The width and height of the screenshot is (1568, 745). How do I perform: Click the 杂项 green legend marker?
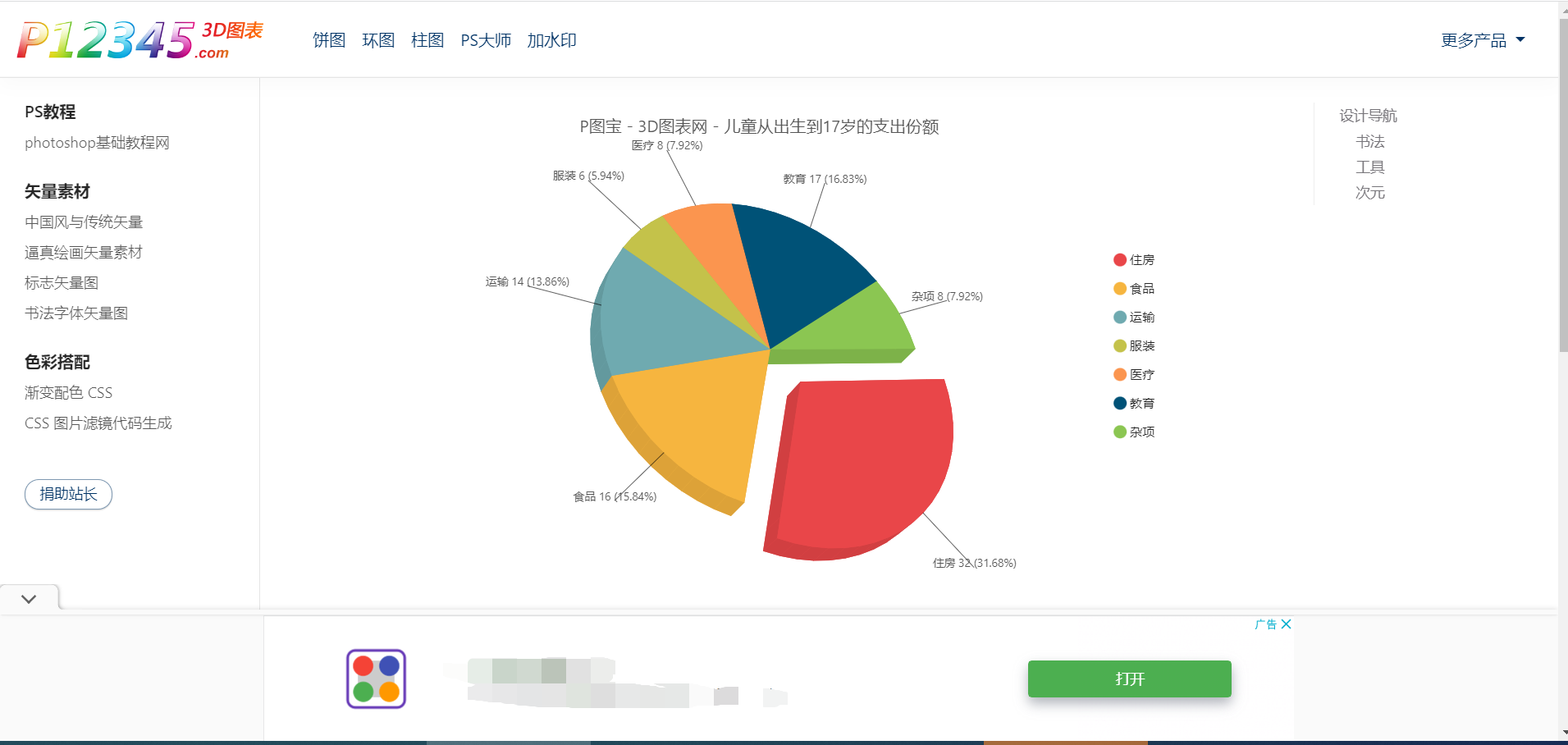[1119, 432]
